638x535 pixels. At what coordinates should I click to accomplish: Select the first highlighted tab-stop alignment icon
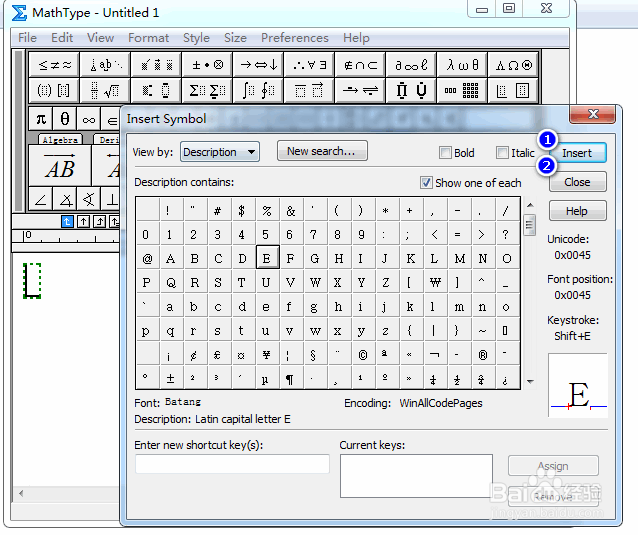click(x=67, y=221)
